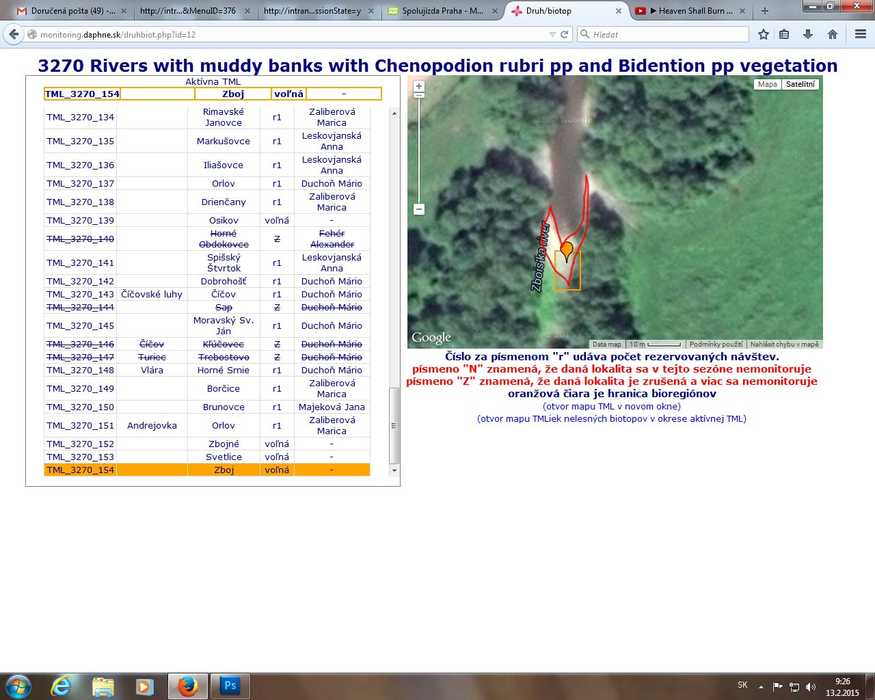Select row TML_3270_150 Brunovce
The height and width of the screenshot is (700, 875).
pyautogui.click(x=206, y=407)
